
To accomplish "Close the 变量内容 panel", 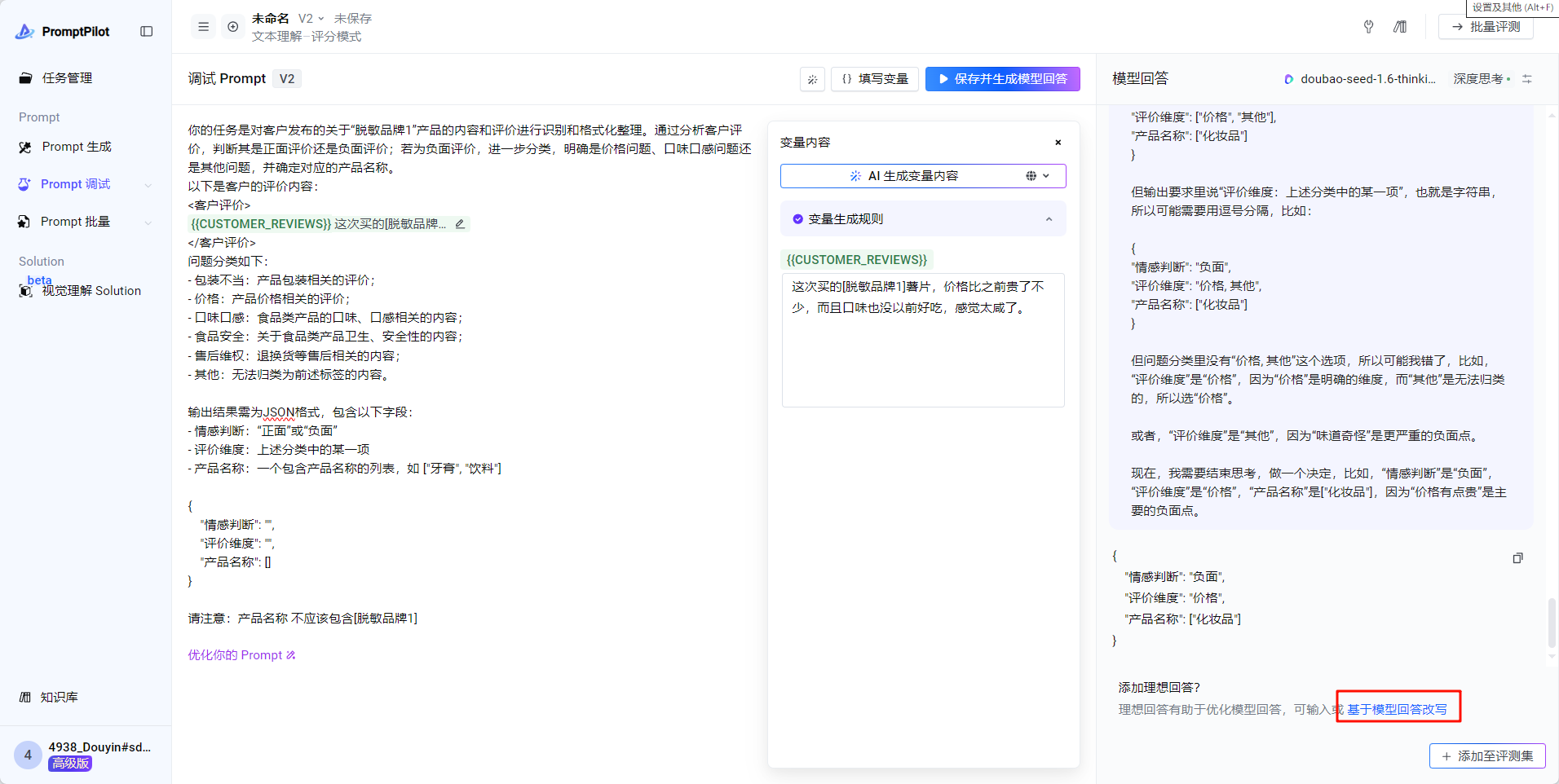I will tap(1058, 143).
